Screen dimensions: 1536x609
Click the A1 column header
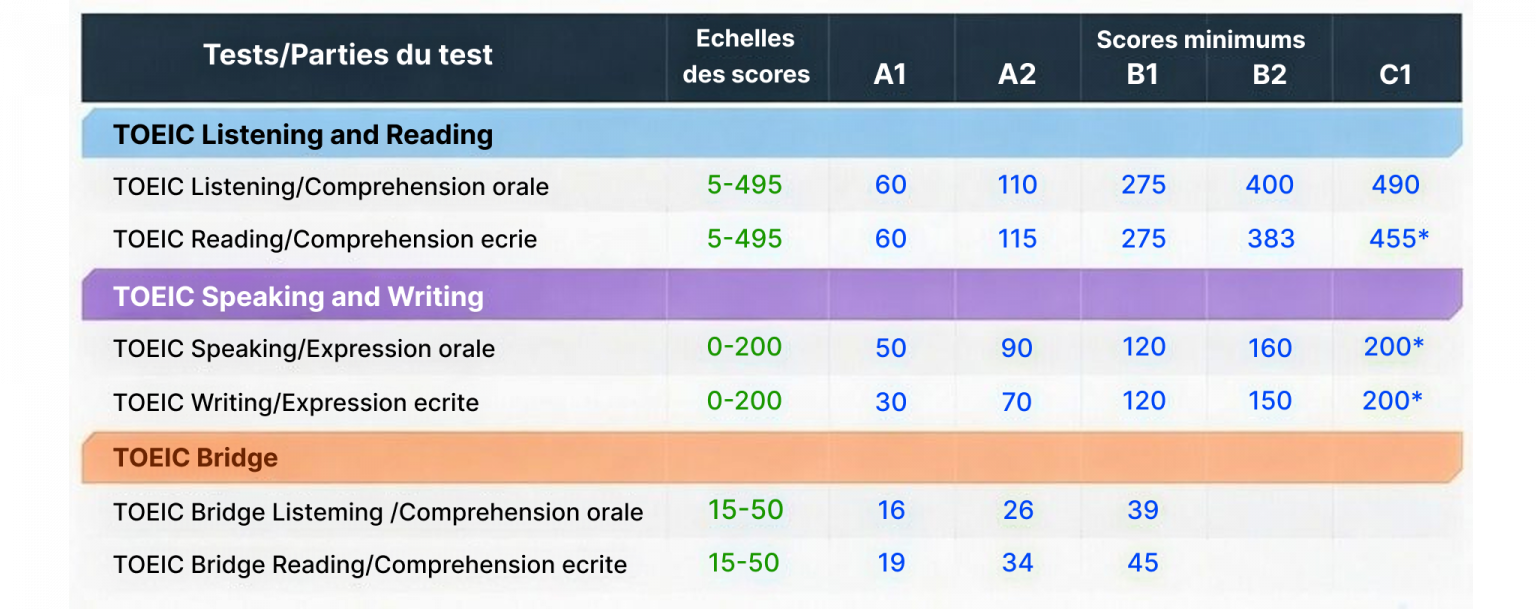pyautogui.click(x=890, y=75)
